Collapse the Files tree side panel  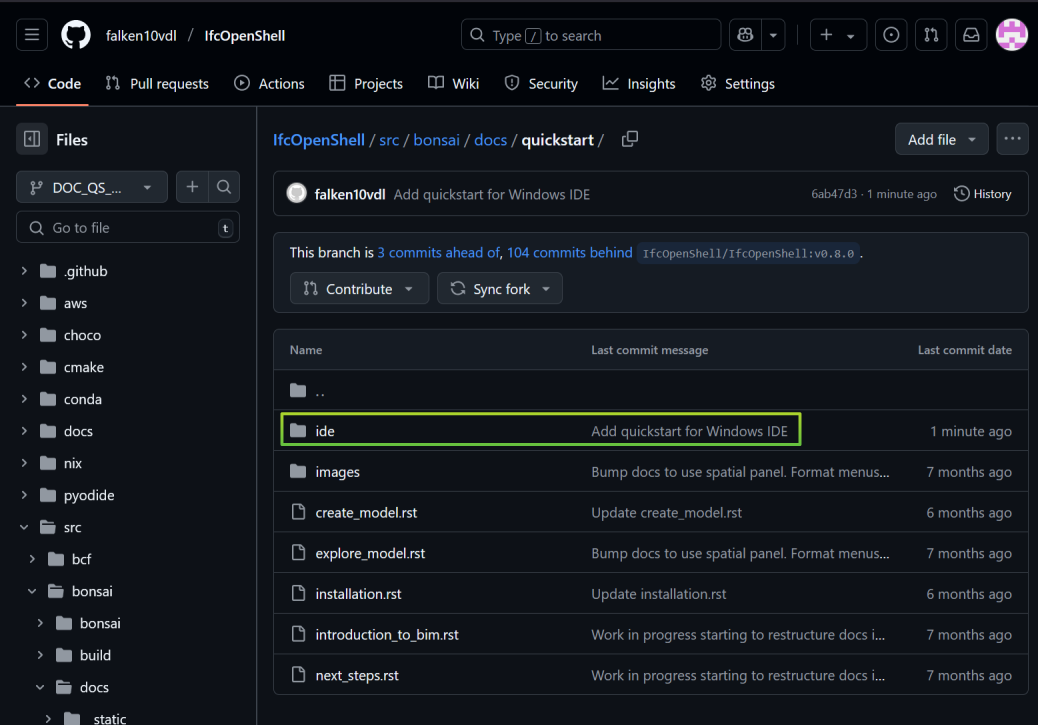(32, 139)
